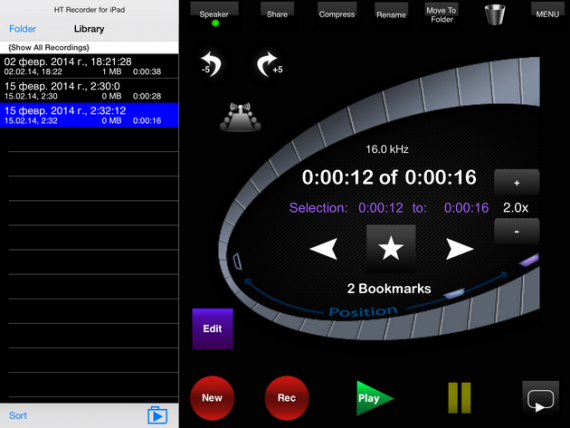Select recording 15 февр. 2014 2:32:12
Screen dimensions: 570x428
[x=89, y=115]
